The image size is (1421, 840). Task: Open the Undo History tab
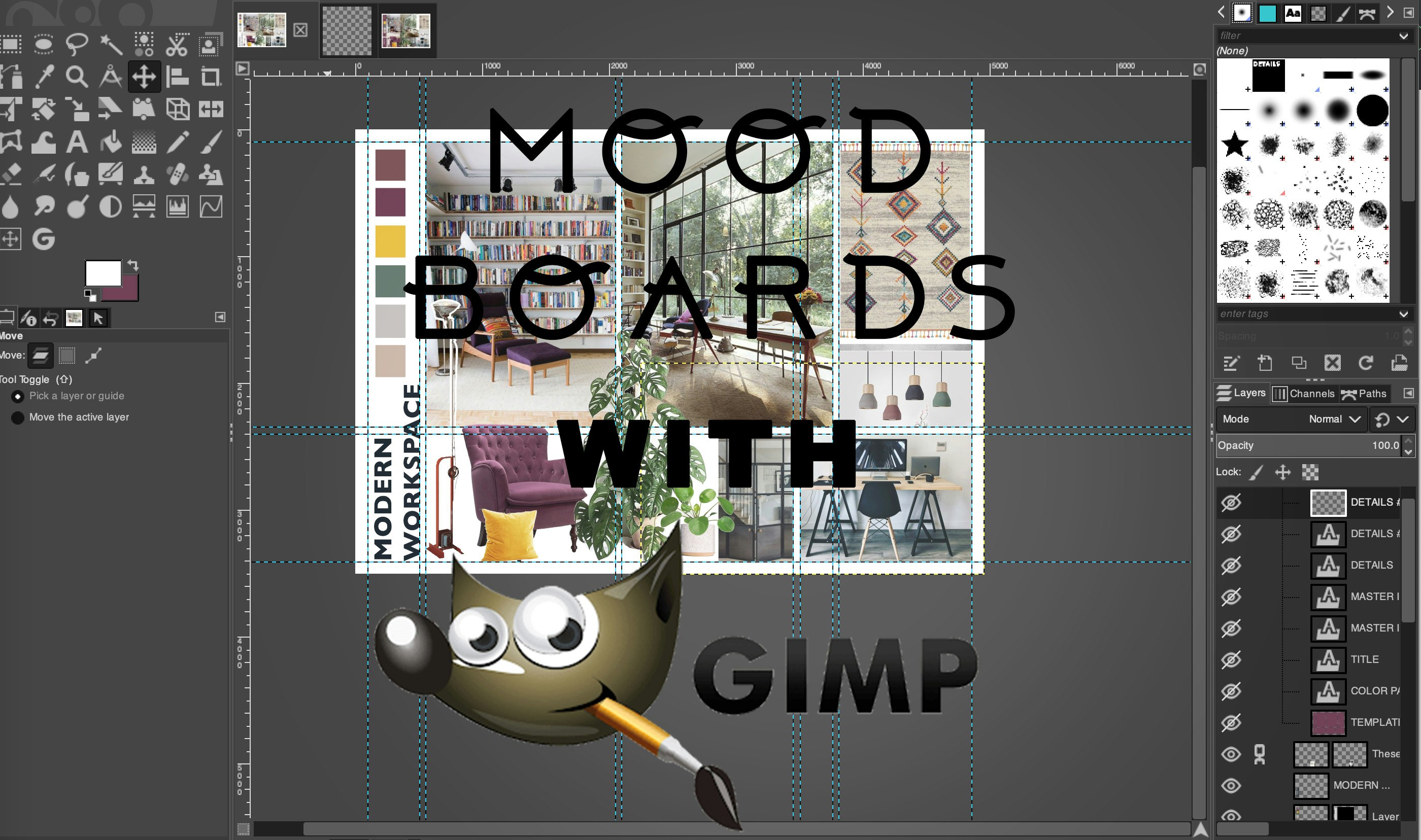click(x=51, y=318)
